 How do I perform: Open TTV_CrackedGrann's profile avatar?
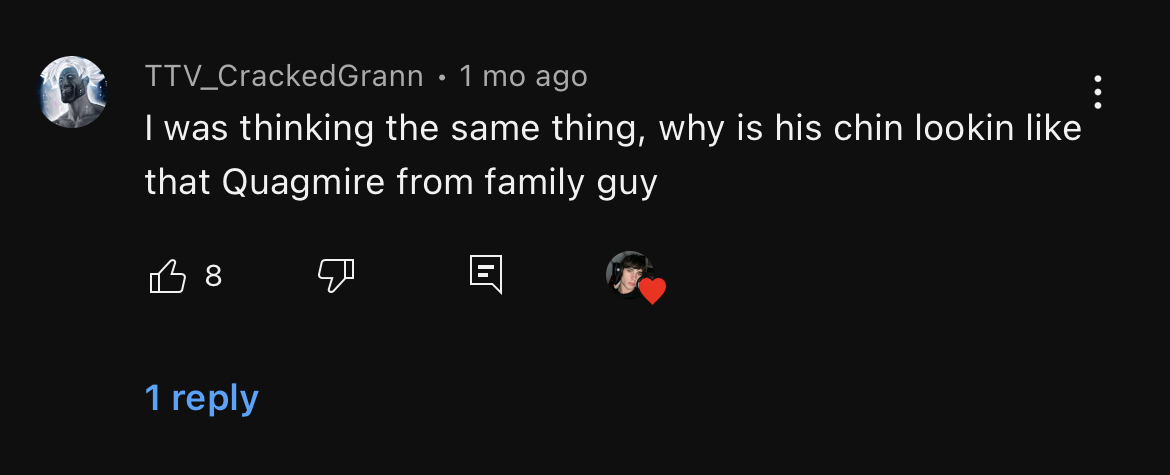click(x=73, y=92)
